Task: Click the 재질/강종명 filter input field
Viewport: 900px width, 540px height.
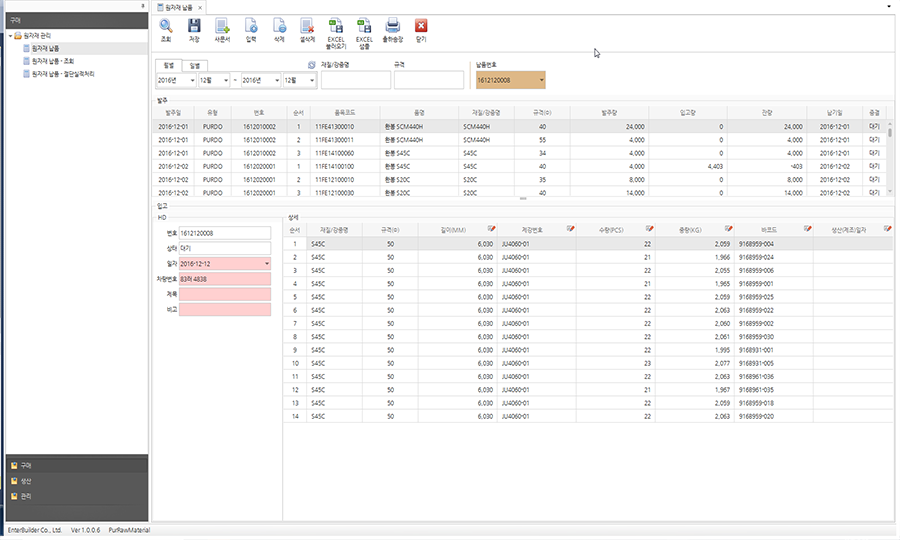Action: click(356, 80)
